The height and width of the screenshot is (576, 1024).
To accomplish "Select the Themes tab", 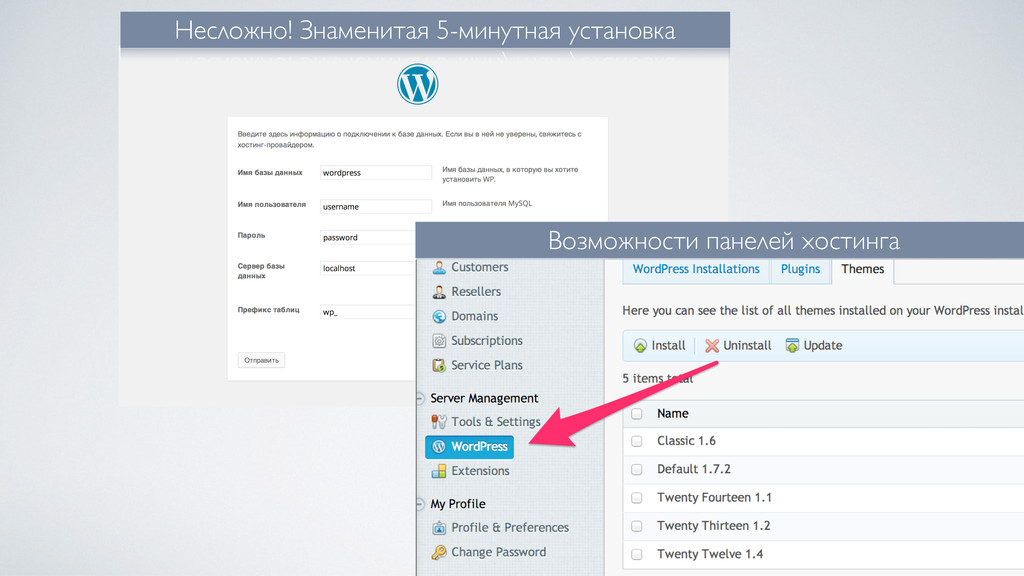I will 862,270.
